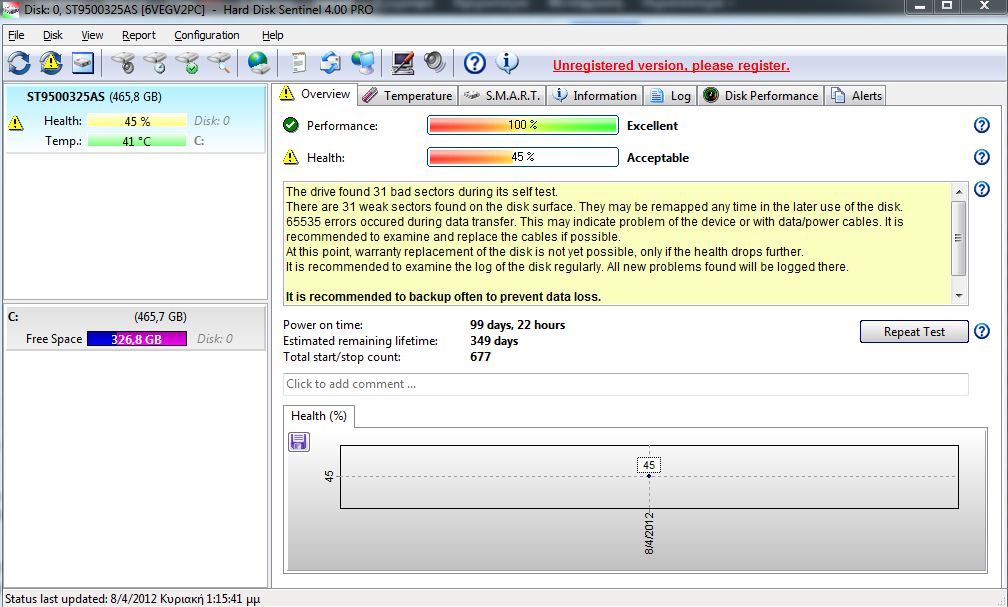Click the Click to add comment field
1008x607 pixels.
click(x=626, y=384)
